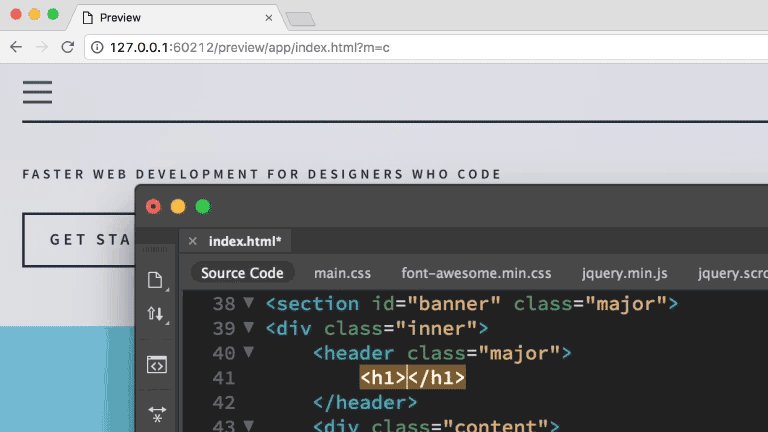Click the File Management arrows icon
Viewport: 768px width, 432px height.
click(155, 314)
